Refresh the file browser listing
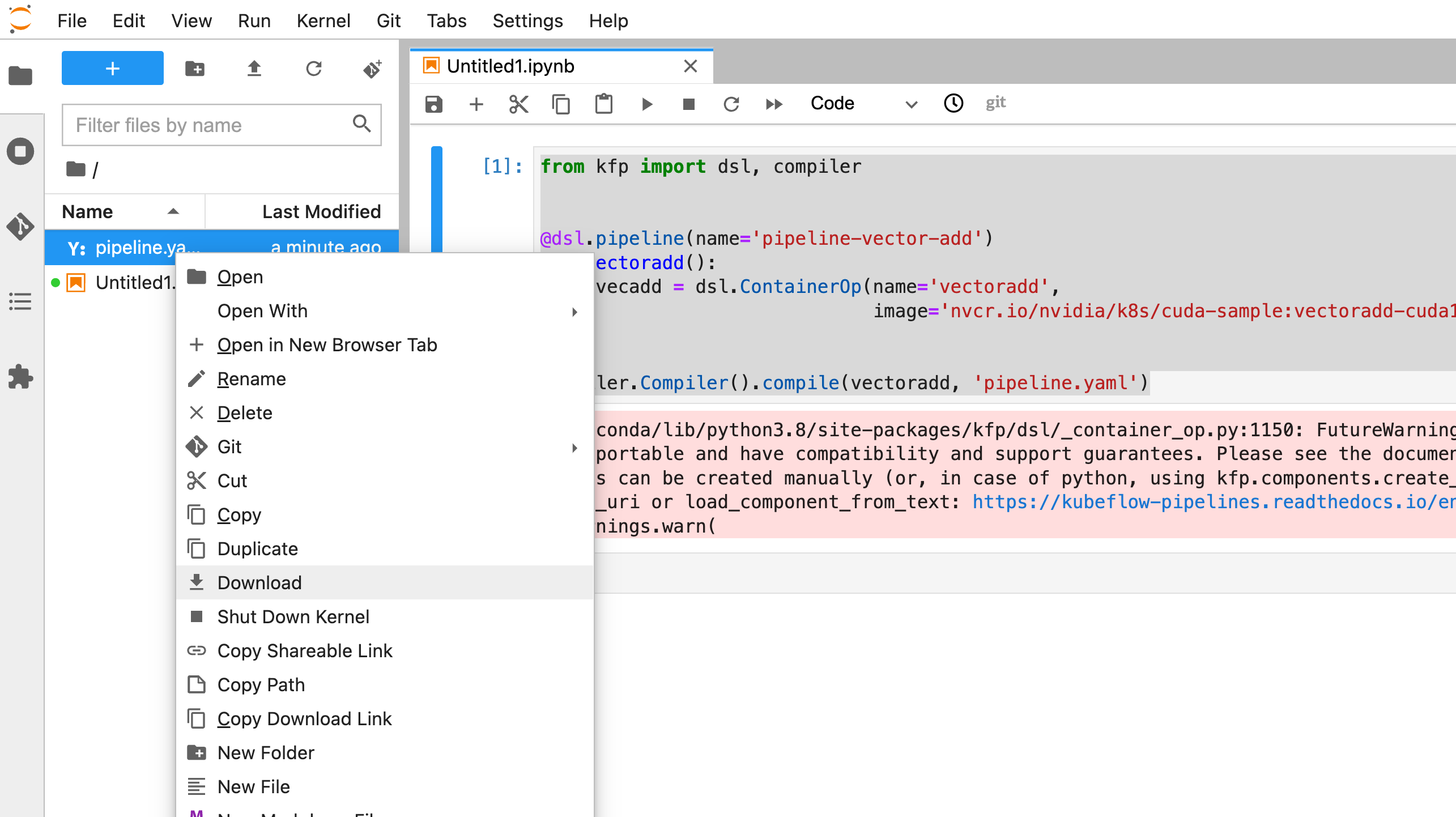The height and width of the screenshot is (817, 1456). 314,68
